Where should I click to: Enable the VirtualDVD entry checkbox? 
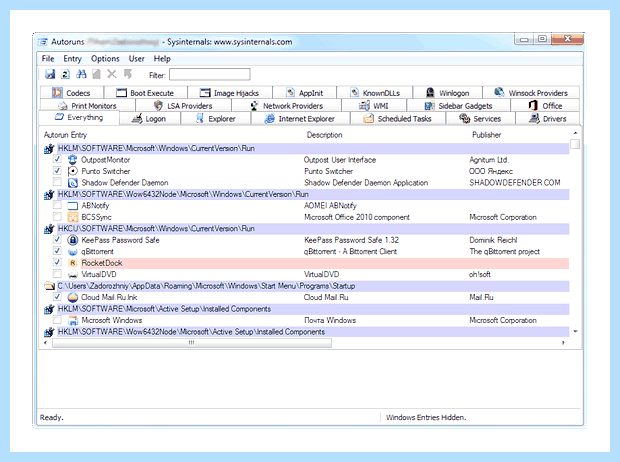pyautogui.click(x=57, y=274)
